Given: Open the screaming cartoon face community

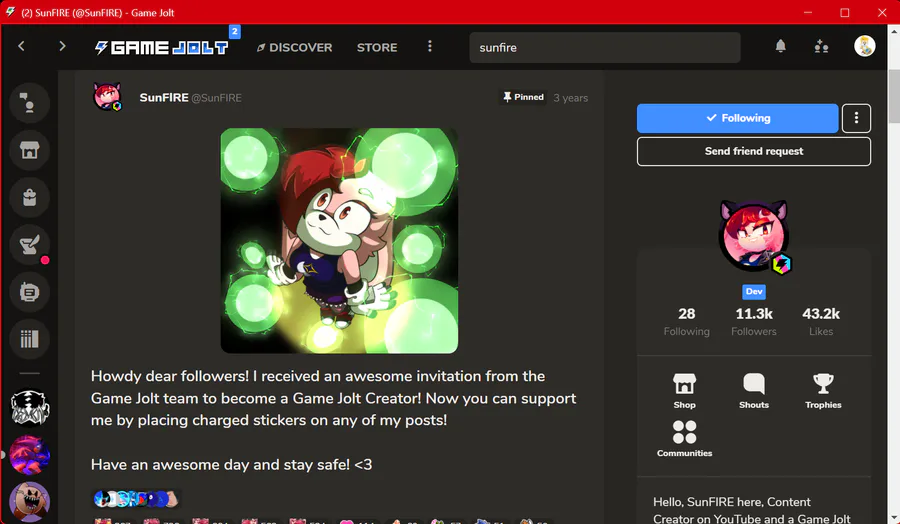Looking at the screenshot, I should 30,502.
